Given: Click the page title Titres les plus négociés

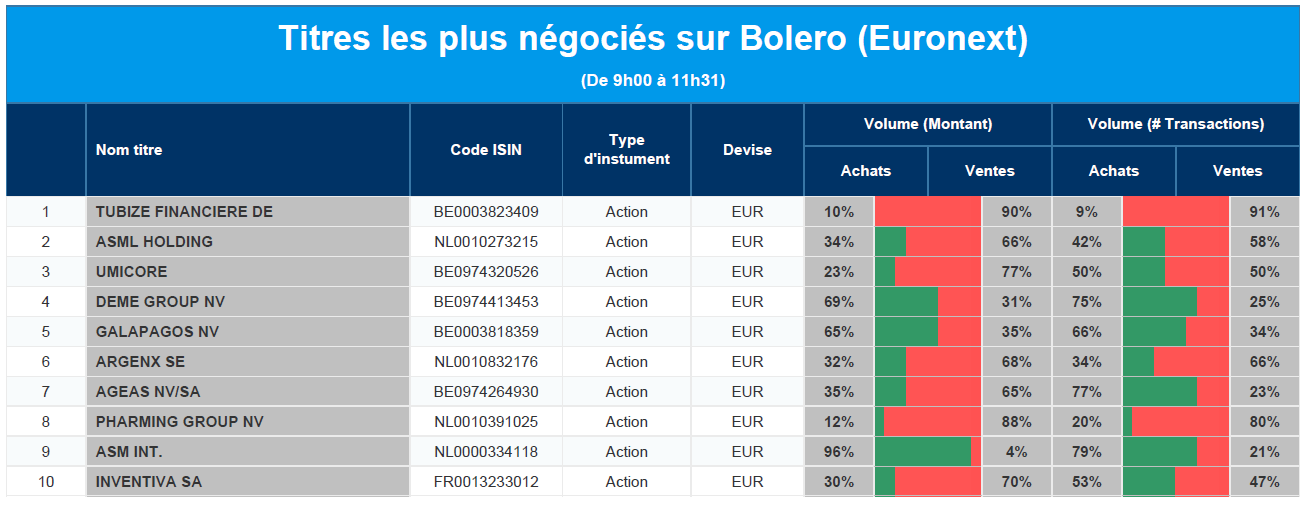Looking at the screenshot, I should 653,39.
